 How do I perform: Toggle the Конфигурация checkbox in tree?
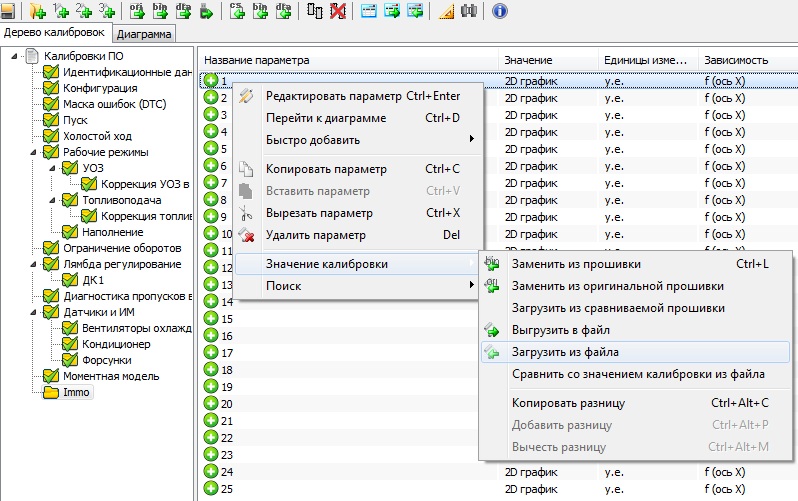pos(51,88)
